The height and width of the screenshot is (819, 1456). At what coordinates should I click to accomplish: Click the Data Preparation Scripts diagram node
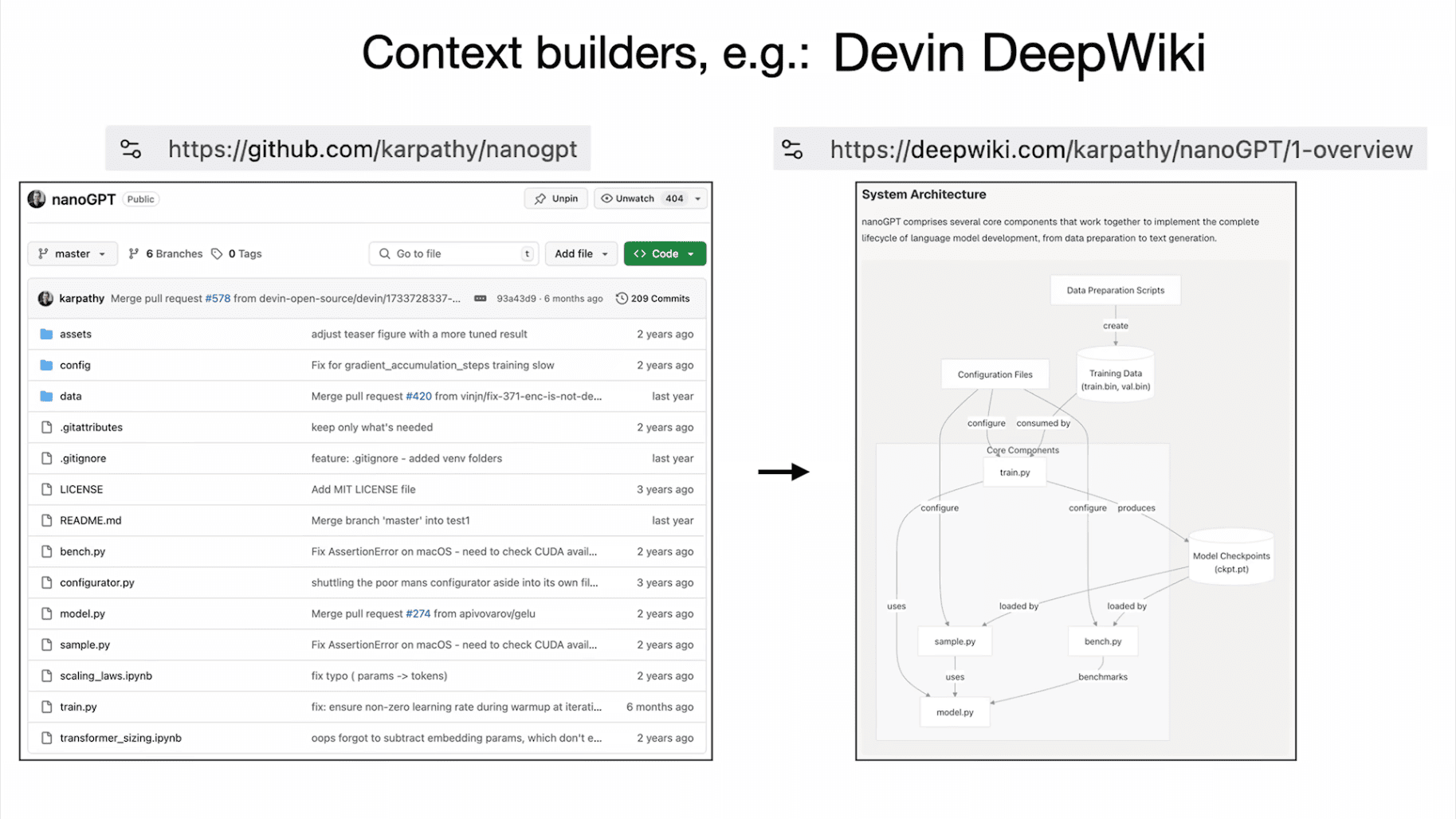coord(1116,290)
